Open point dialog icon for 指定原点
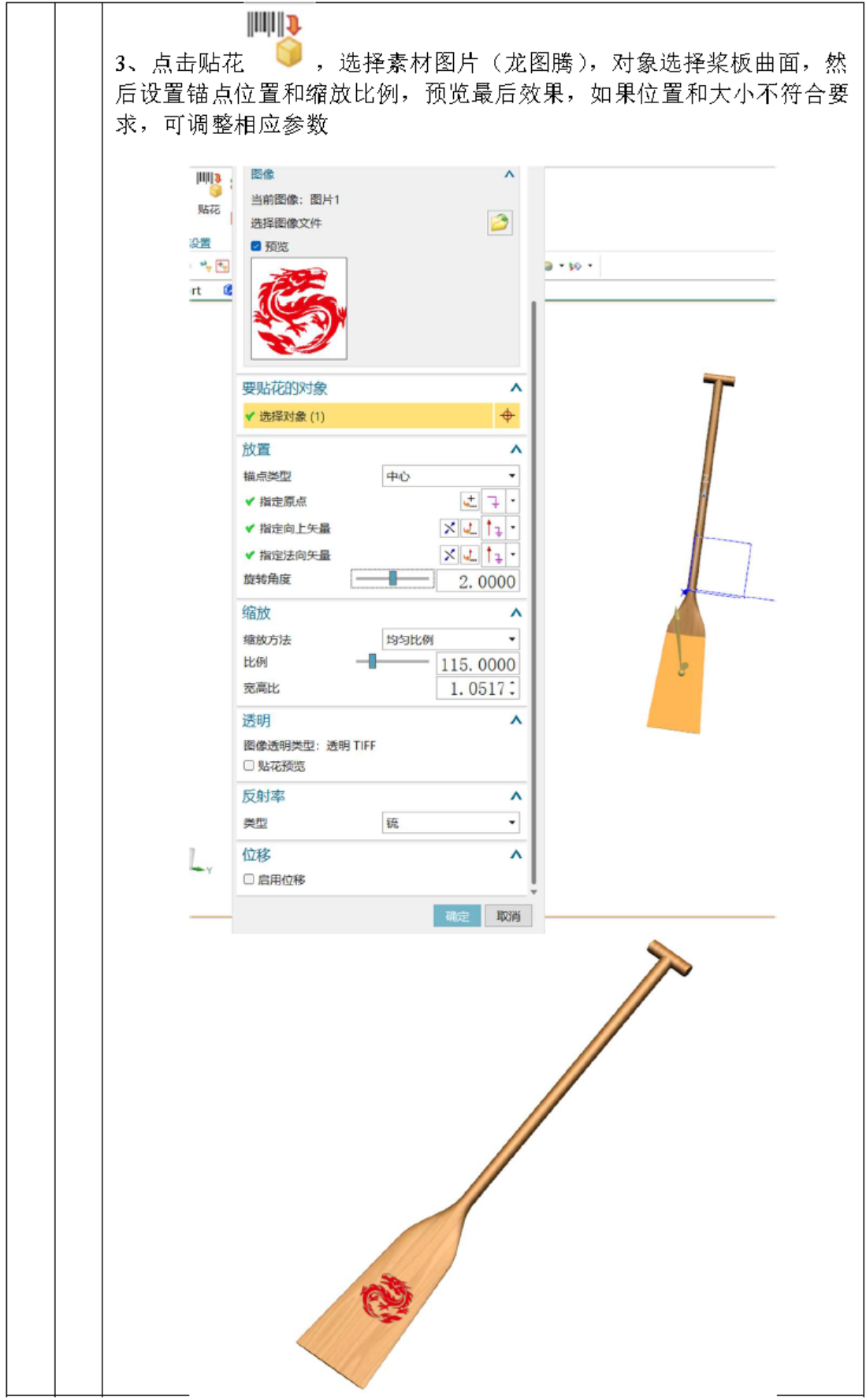Screen dimensions: 866x1400 click(470, 501)
